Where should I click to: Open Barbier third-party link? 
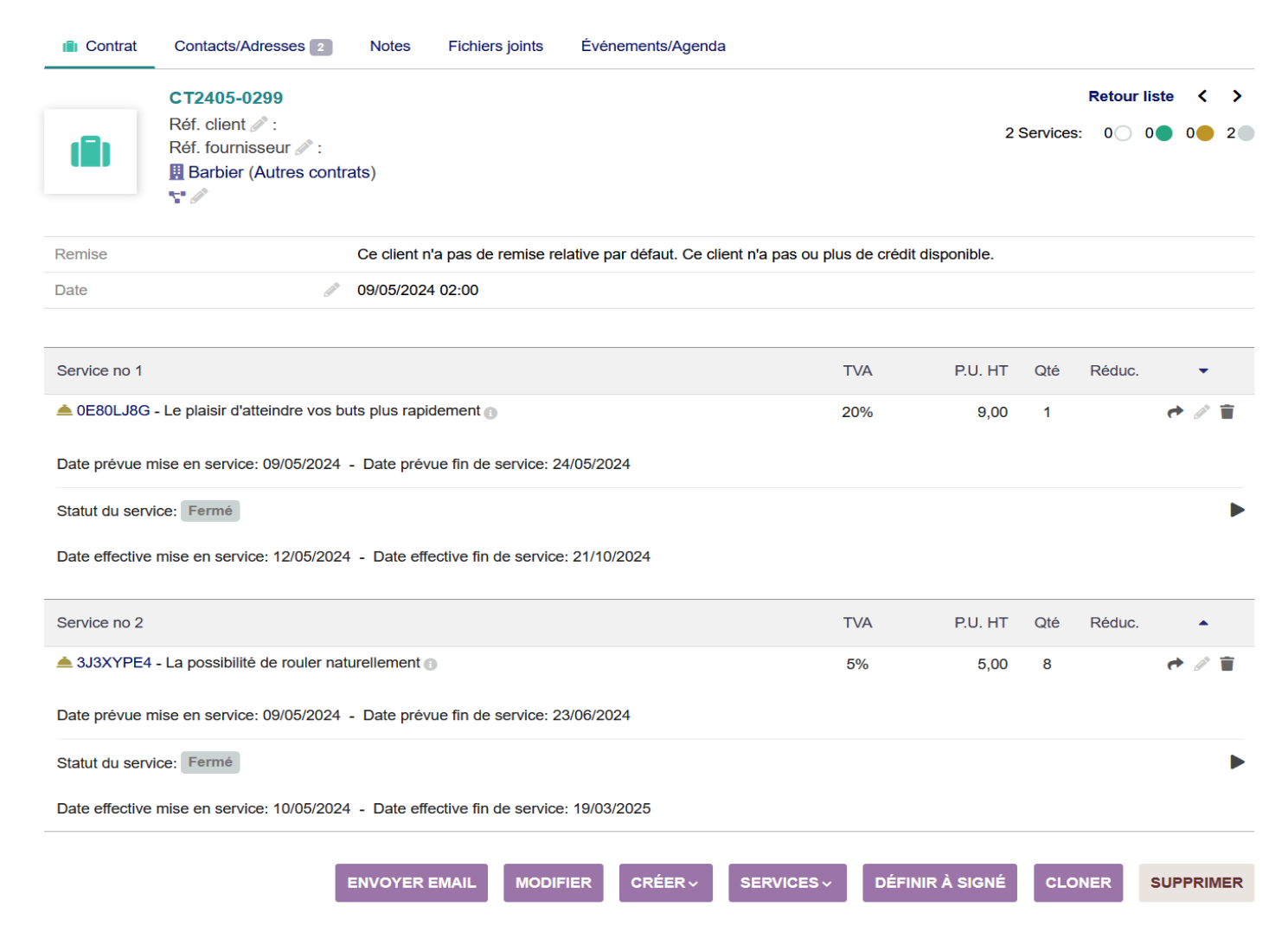(x=215, y=172)
